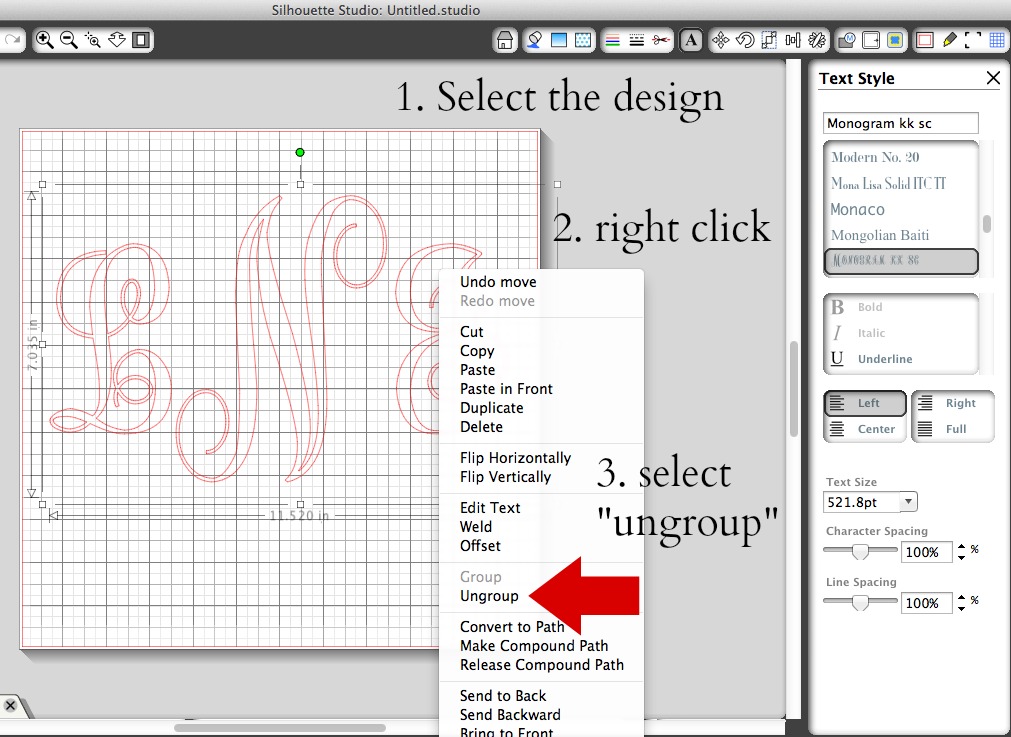Click the Zoom In magnifier
Viewport: 1011px width, 737px height.
[x=44, y=40]
